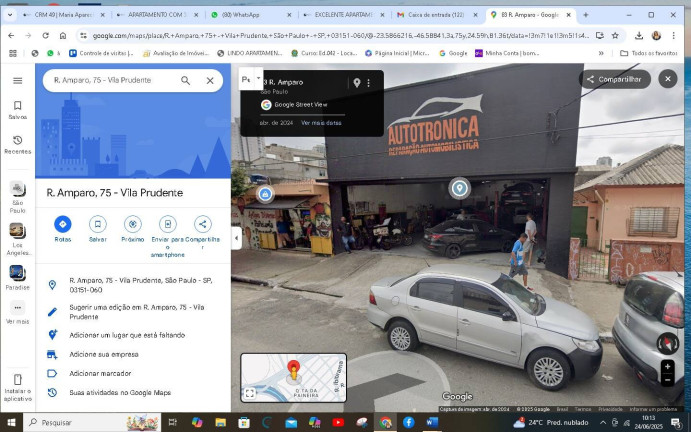
Task: Show hidden system tray icons
Action: pos(603,423)
